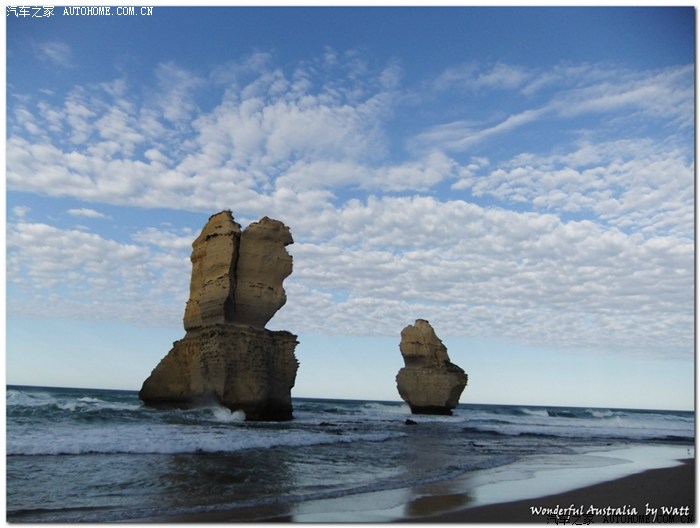This screenshot has height=528, width=700.
Task: Click the wispy clouds in the upper right
Action: point(600,100)
